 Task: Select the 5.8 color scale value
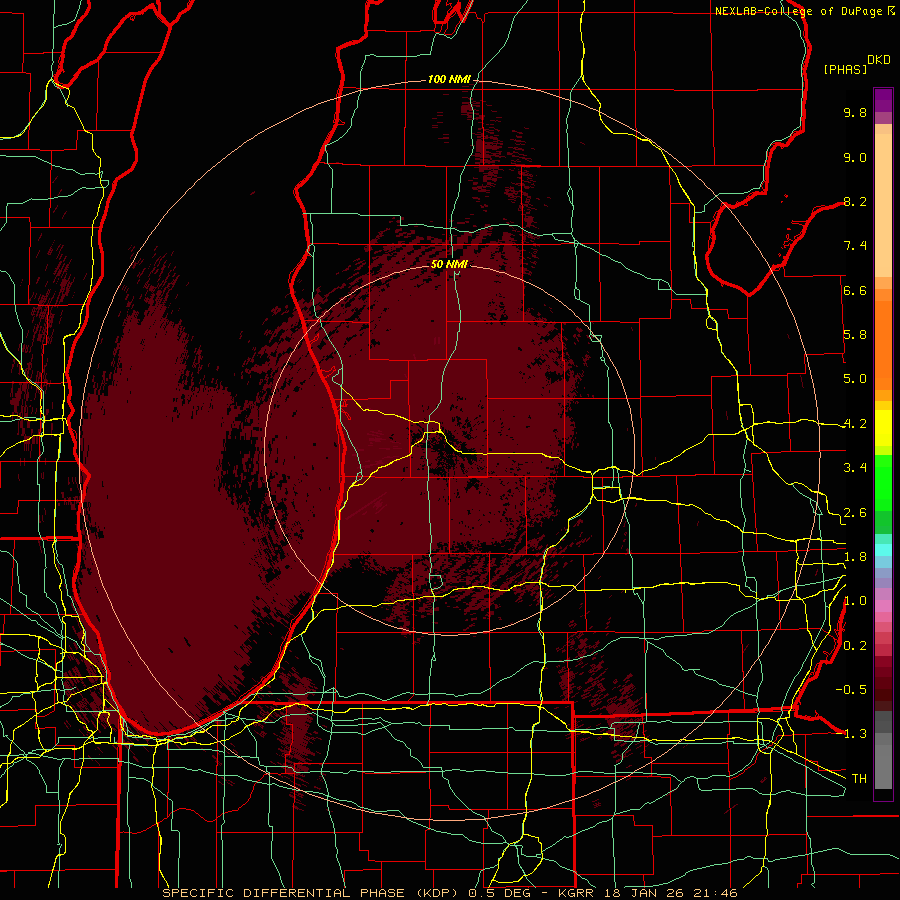pos(855,335)
